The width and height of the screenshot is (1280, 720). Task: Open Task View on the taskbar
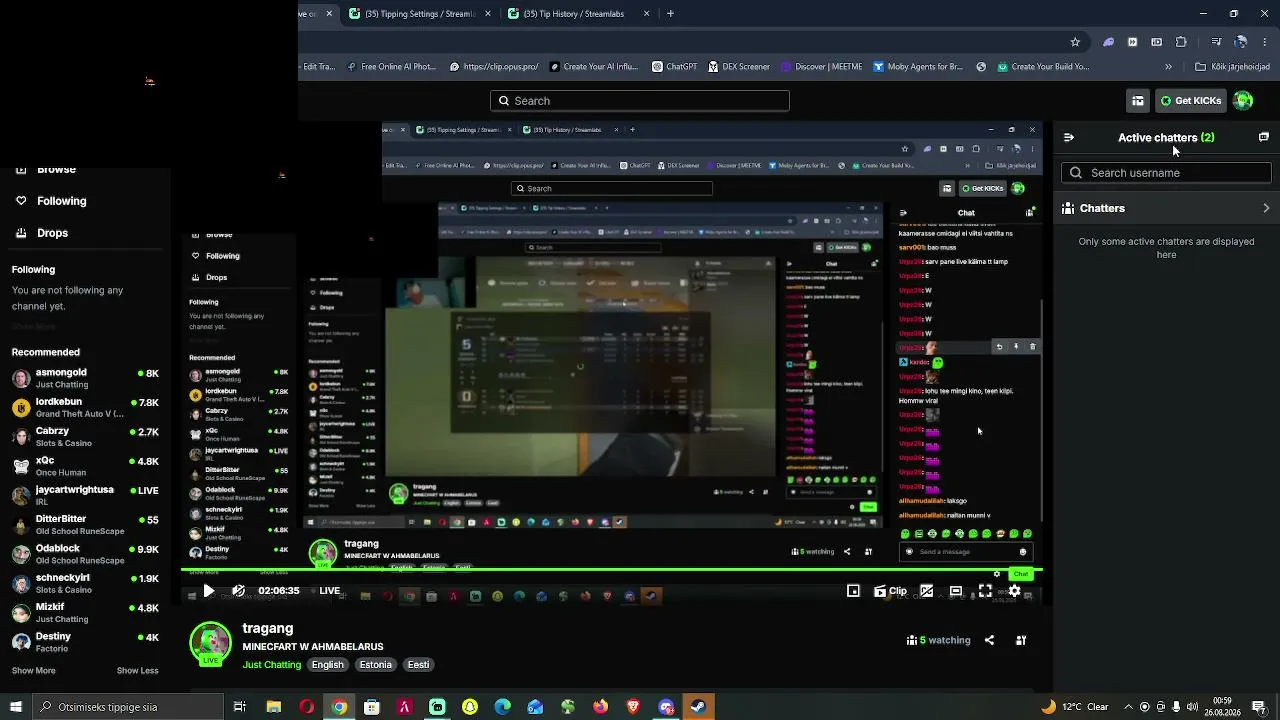pos(240,707)
